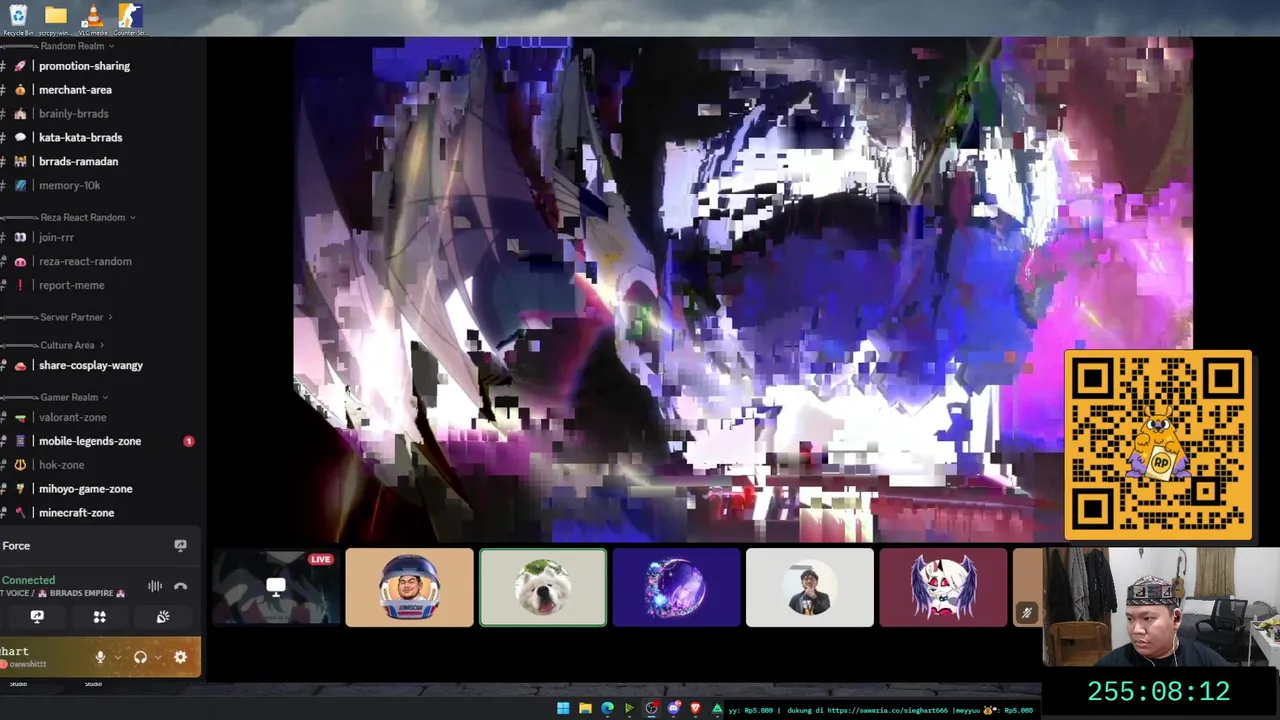Open noise suppression waveform settings
The image size is (1280, 720).
pyautogui.click(x=155, y=587)
